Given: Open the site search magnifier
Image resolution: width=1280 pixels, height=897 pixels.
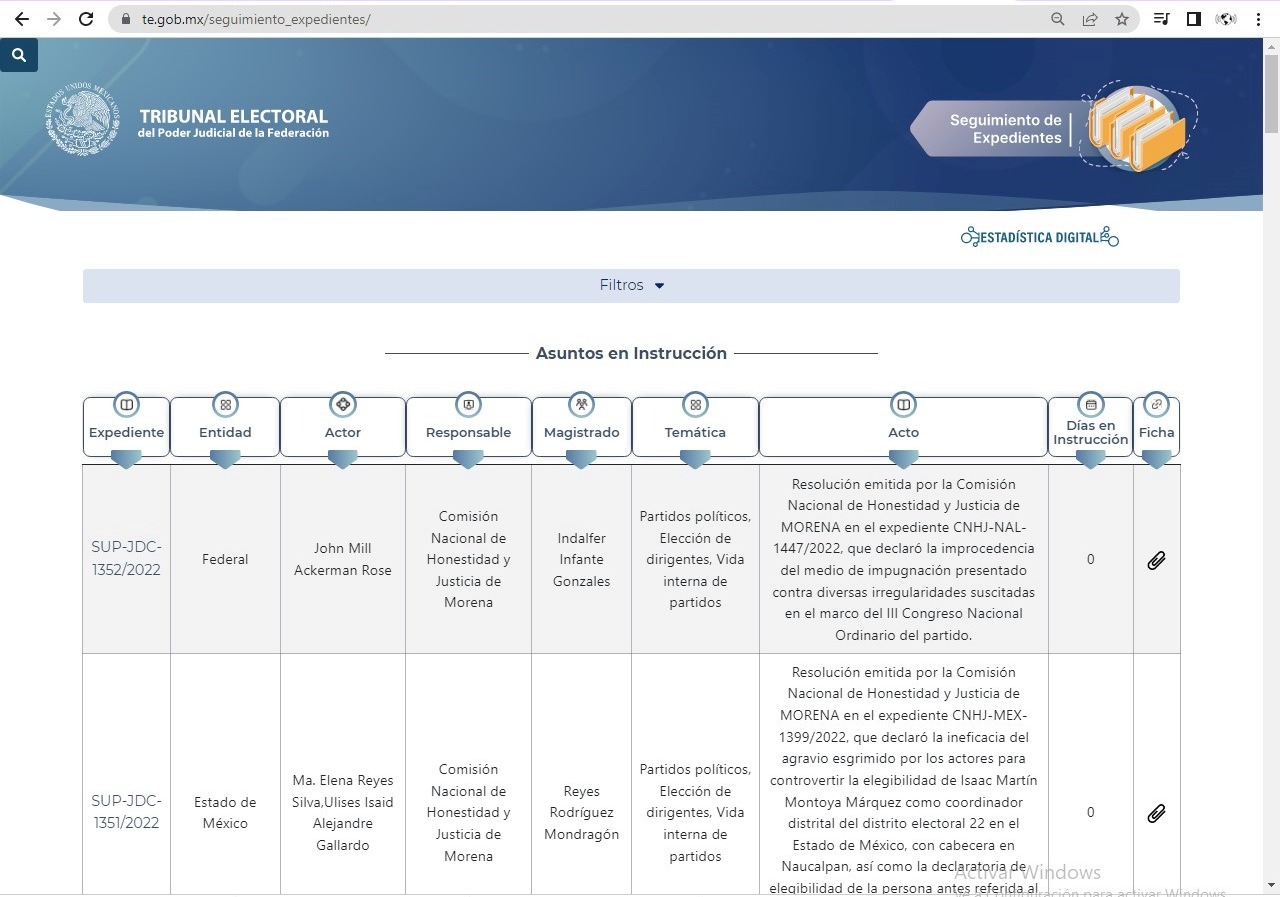Looking at the screenshot, I should pyautogui.click(x=19, y=56).
